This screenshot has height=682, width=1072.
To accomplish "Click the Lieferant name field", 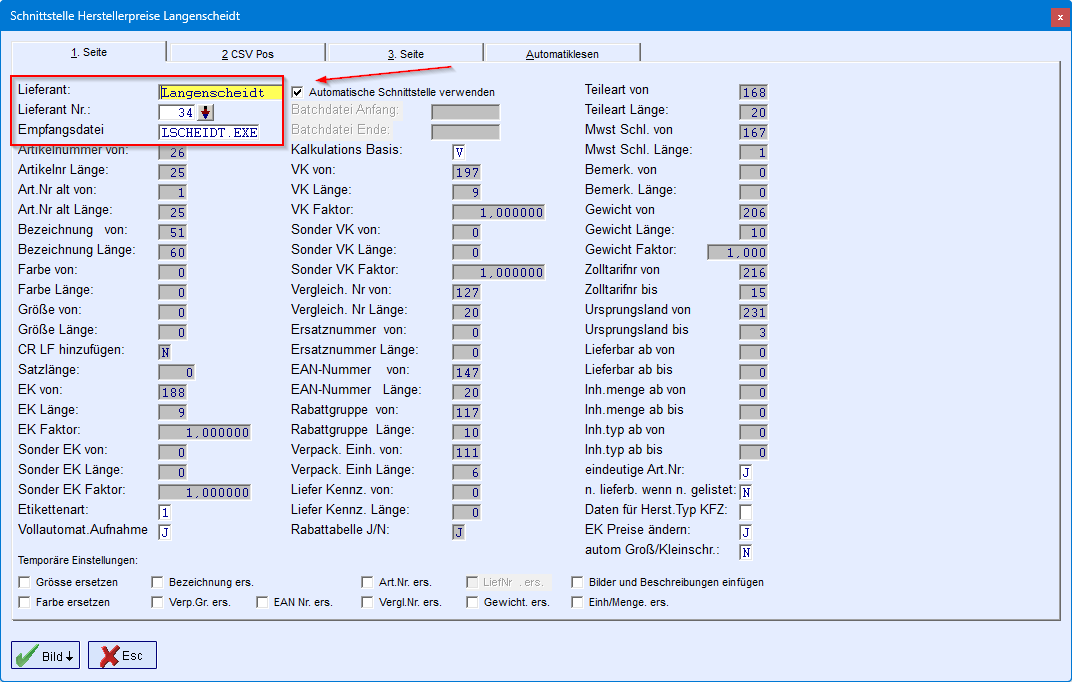I will tap(220, 93).
